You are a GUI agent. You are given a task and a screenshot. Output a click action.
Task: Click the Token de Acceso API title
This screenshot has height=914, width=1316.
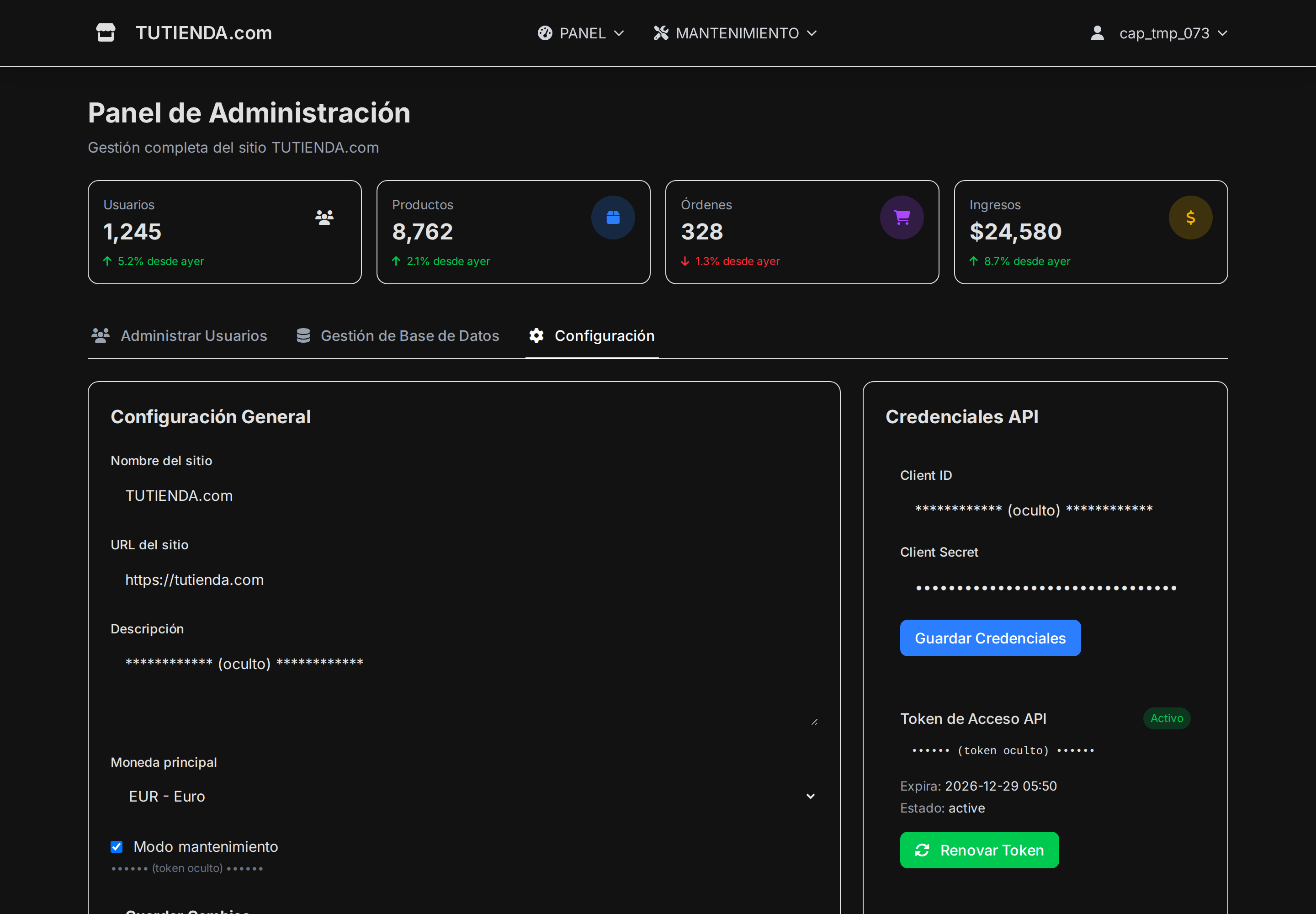point(973,719)
